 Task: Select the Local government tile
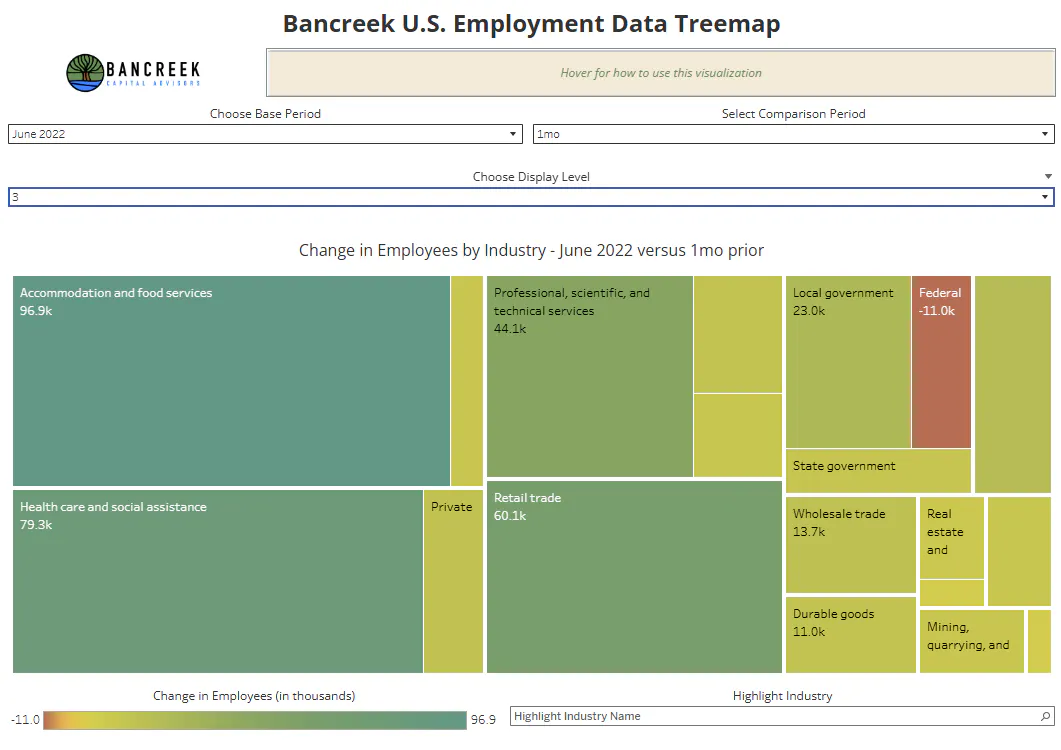848,361
